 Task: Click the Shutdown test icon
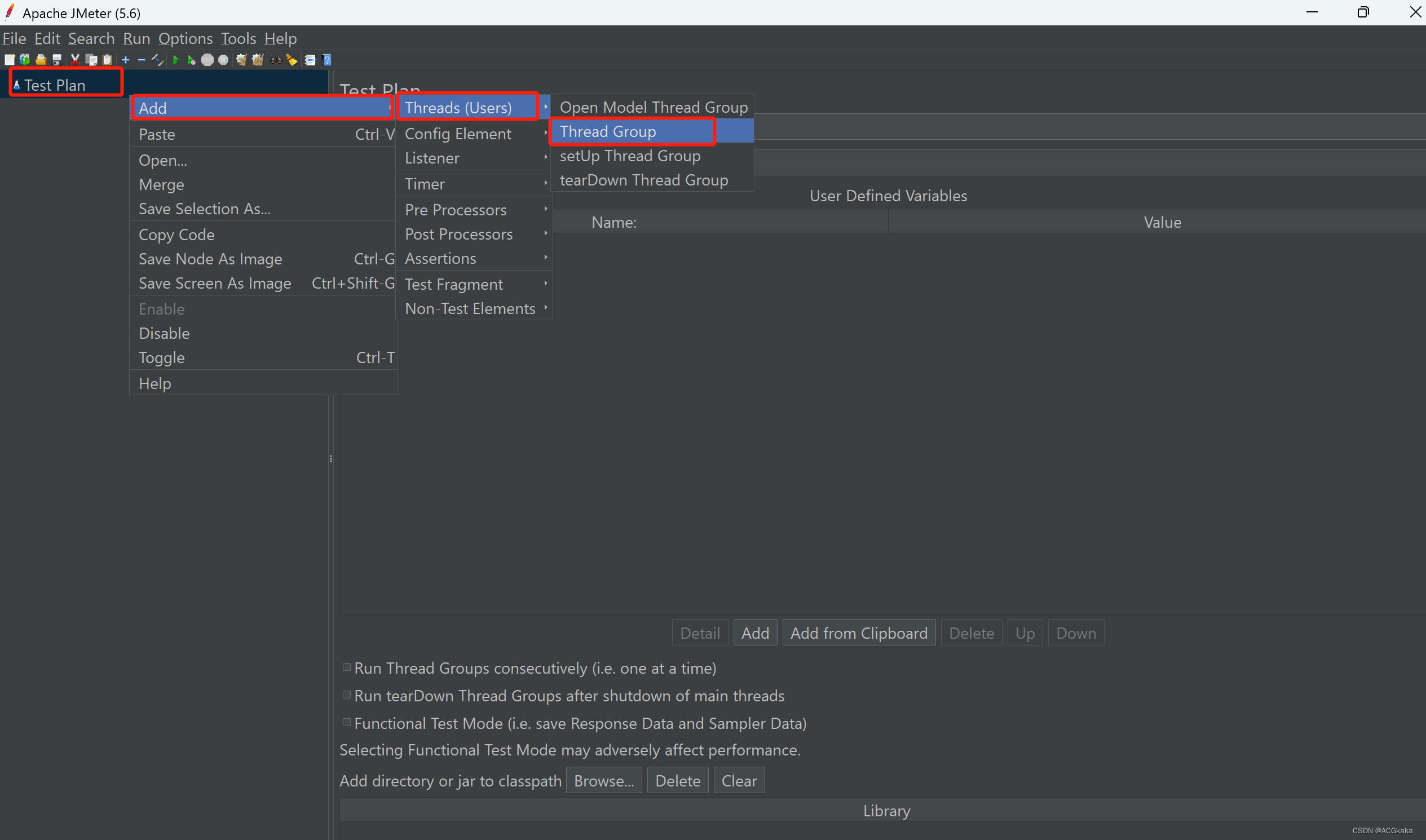[224, 60]
